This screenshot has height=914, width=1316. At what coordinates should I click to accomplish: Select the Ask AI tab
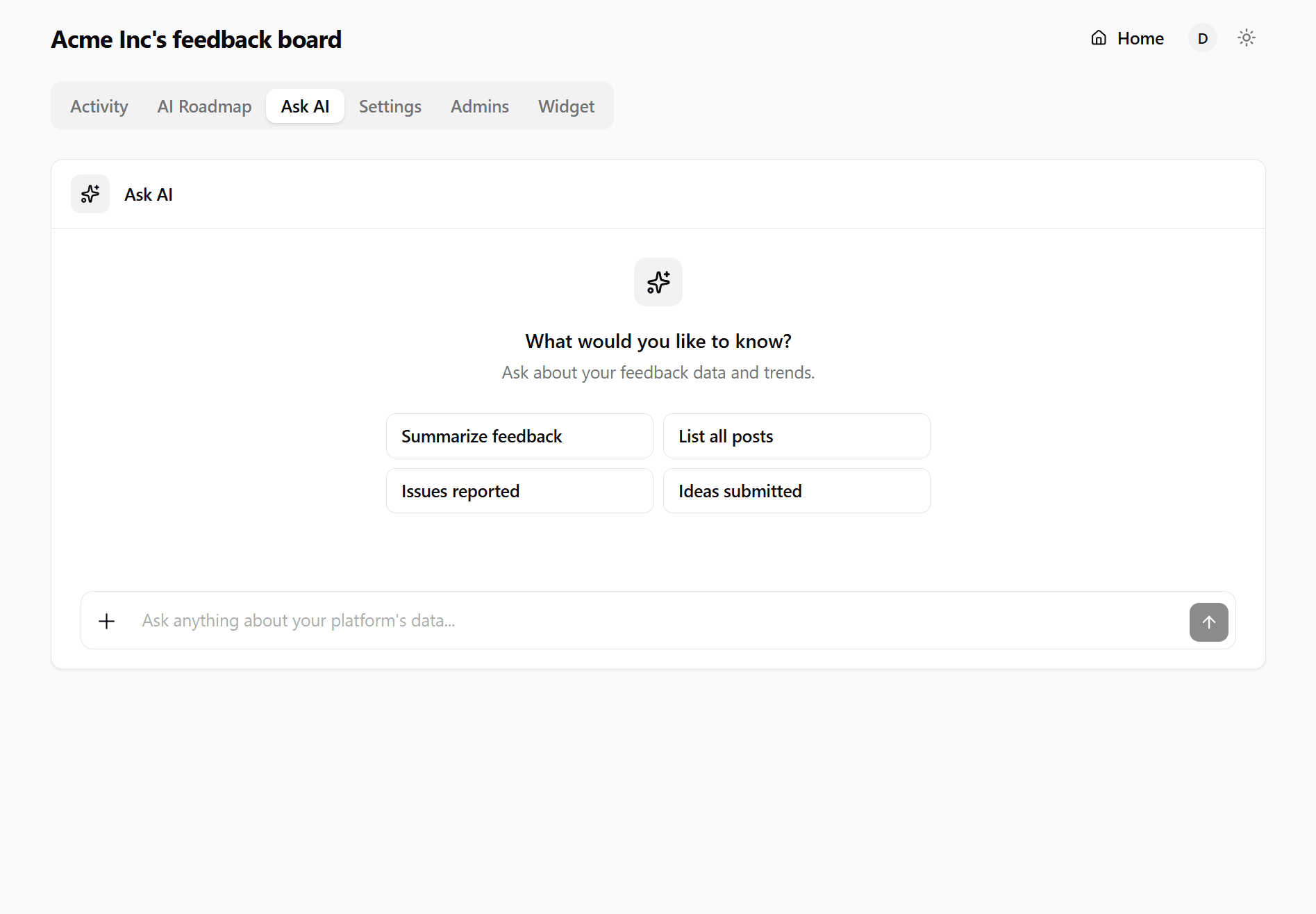305,106
